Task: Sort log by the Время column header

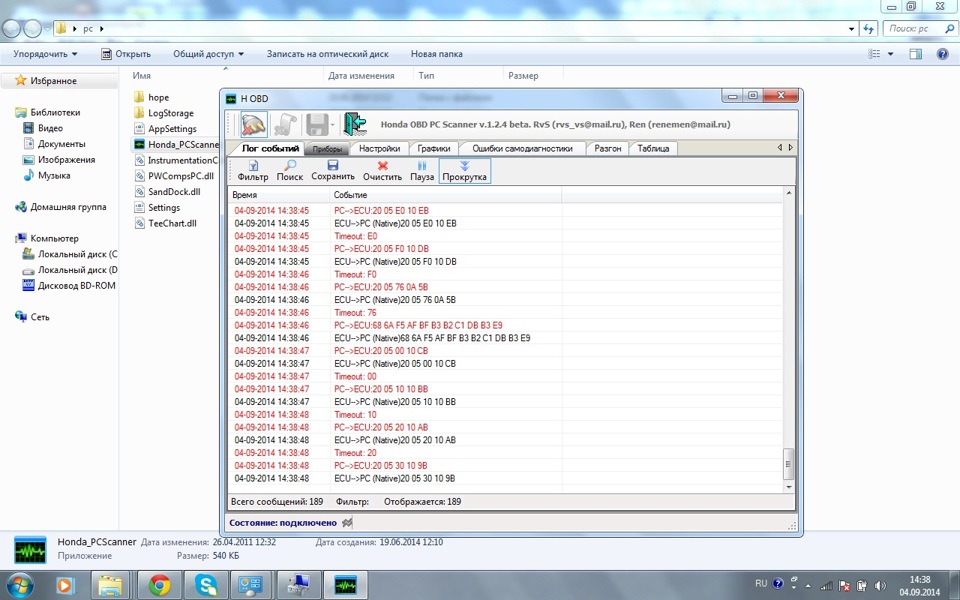Action: click(279, 195)
